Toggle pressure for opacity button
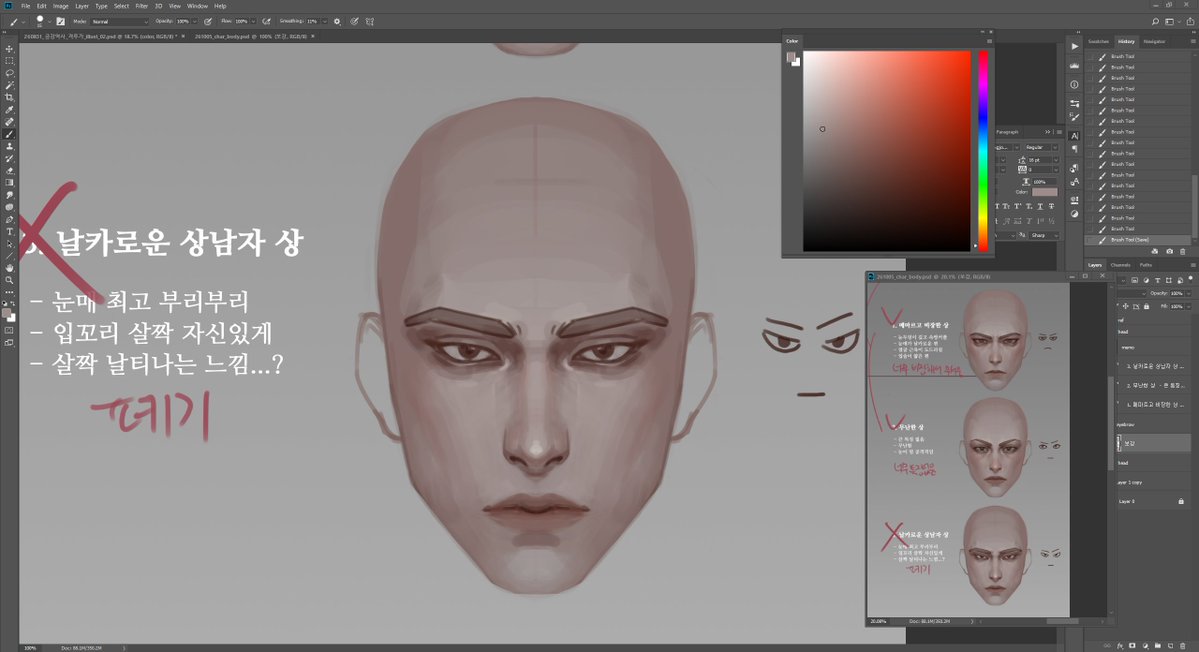1199x652 pixels. (208, 21)
